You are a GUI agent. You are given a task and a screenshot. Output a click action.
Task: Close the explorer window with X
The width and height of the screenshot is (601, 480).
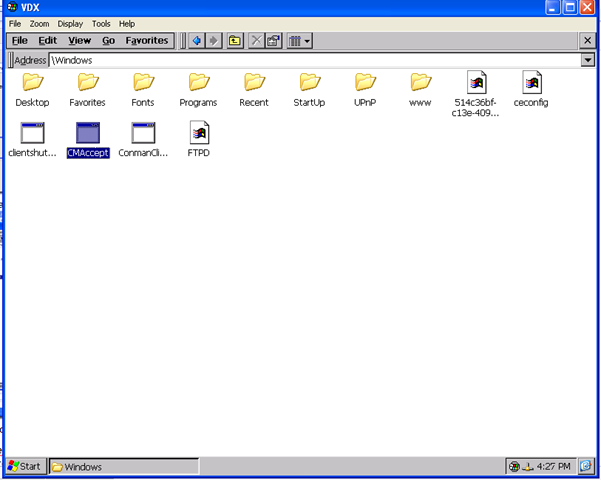coord(588,41)
